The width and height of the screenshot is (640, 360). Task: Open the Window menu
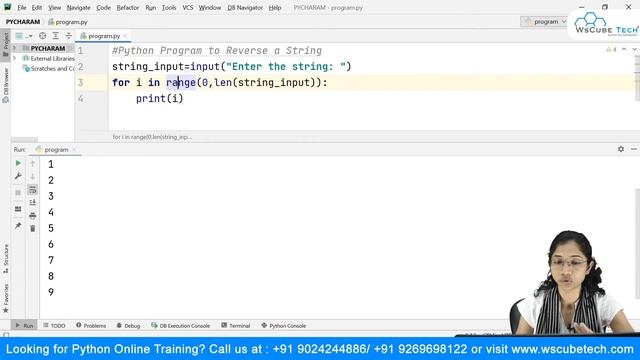click(210, 7)
